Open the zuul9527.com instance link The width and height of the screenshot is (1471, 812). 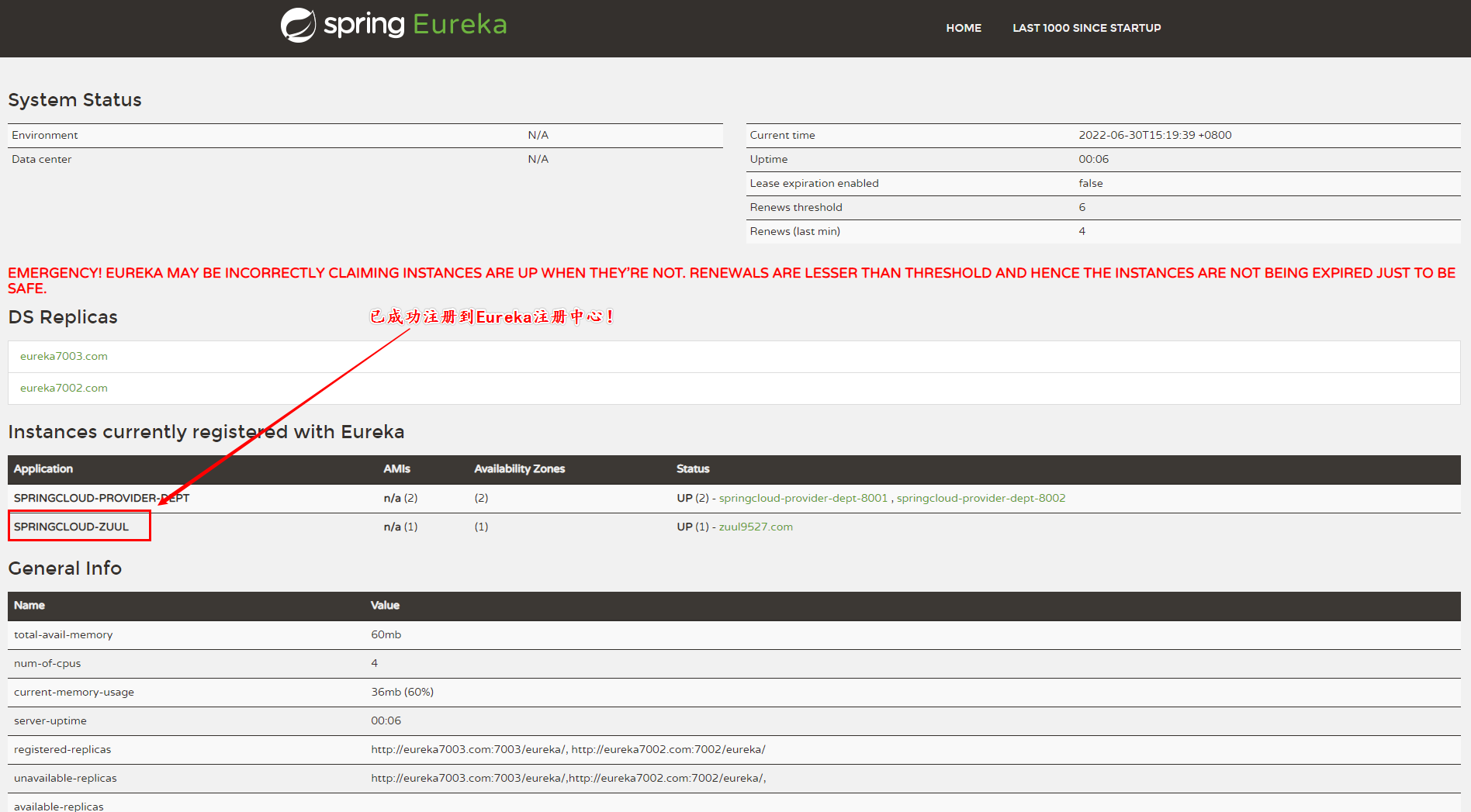point(756,527)
